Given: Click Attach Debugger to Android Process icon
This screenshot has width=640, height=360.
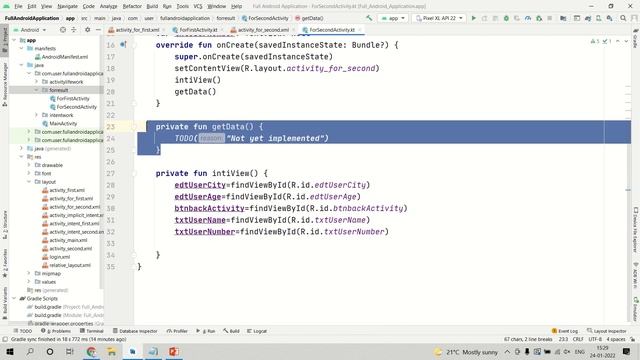Looking at the screenshot, I should click(539, 18).
